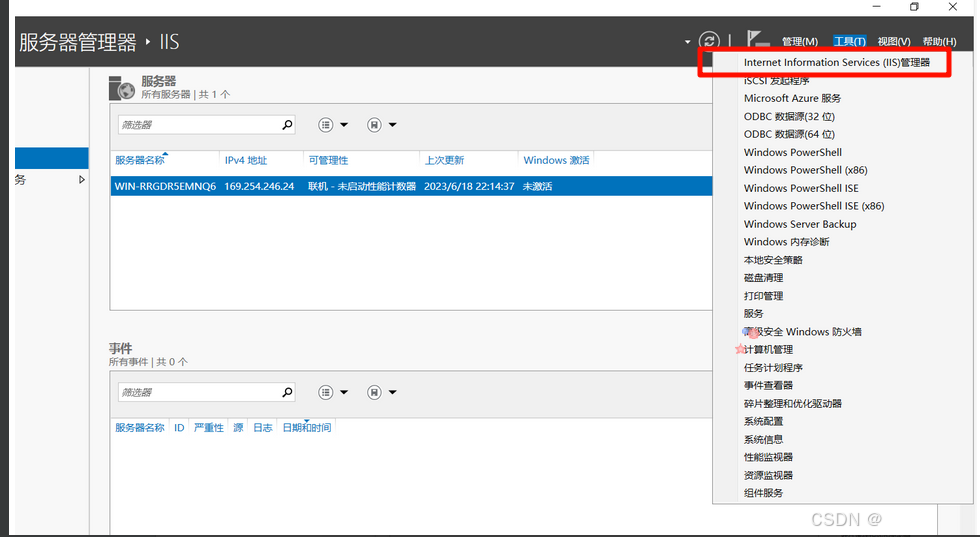Click IP address 169.254.246.24 cell

pos(259,186)
